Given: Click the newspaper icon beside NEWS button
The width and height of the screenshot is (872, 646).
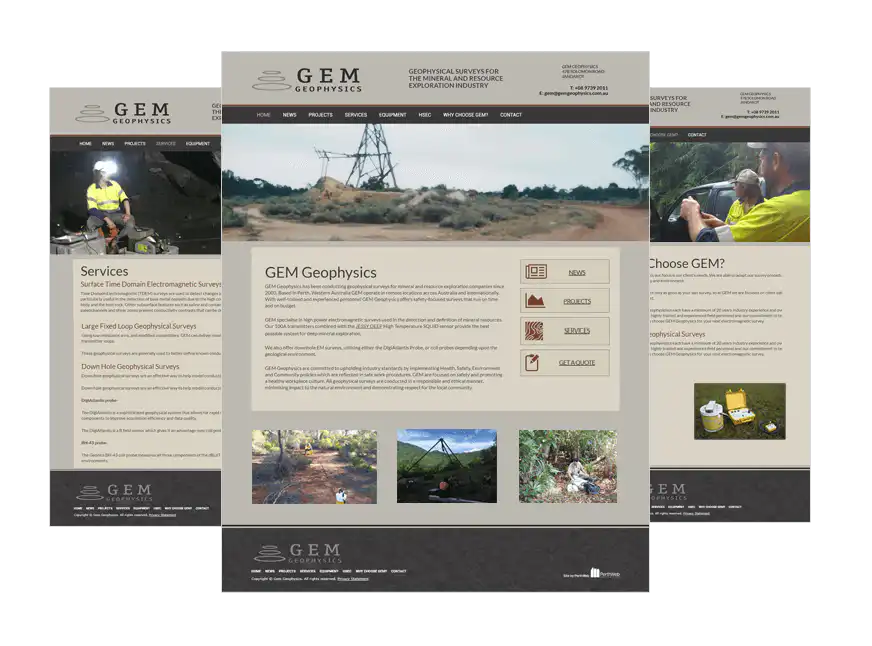Looking at the screenshot, I should 536,271.
